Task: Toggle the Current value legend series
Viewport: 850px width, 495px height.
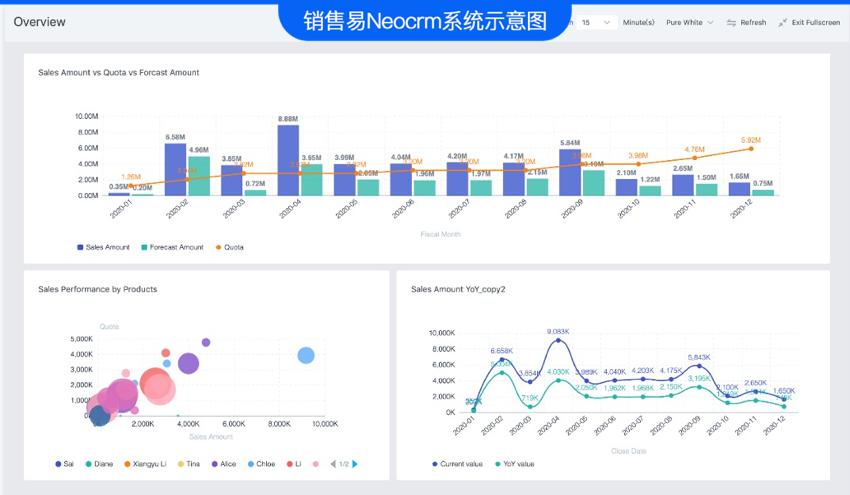Action: 457,464
